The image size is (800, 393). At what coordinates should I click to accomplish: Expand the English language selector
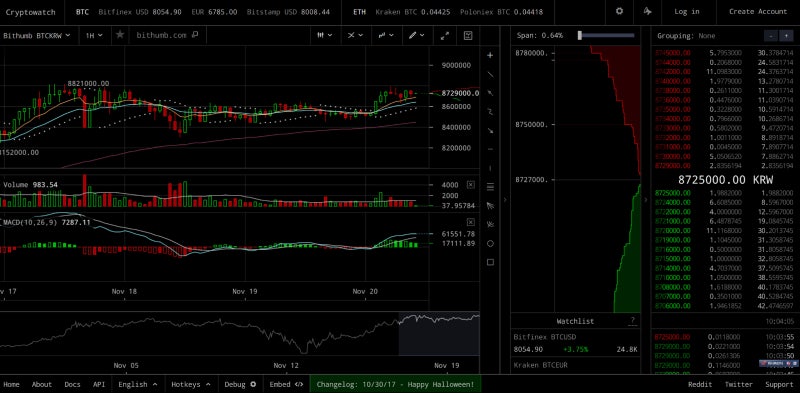(138, 384)
